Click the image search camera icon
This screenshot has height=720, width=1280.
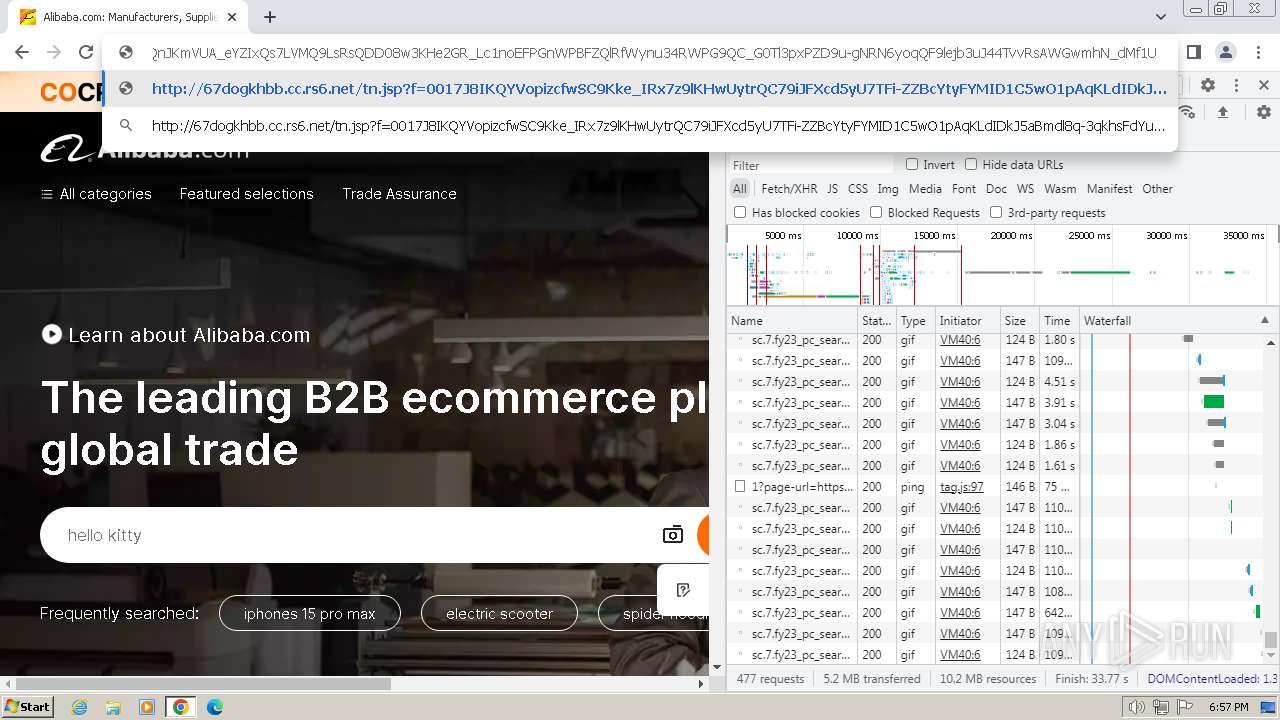673,535
